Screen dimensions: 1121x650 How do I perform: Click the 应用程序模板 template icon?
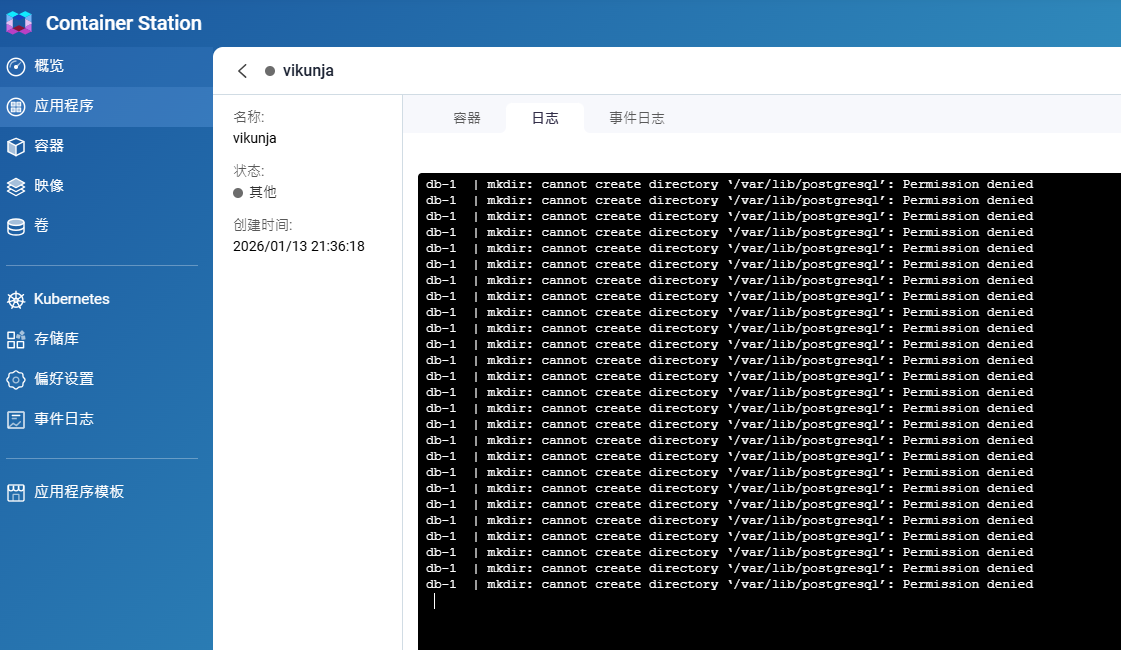[x=16, y=492]
